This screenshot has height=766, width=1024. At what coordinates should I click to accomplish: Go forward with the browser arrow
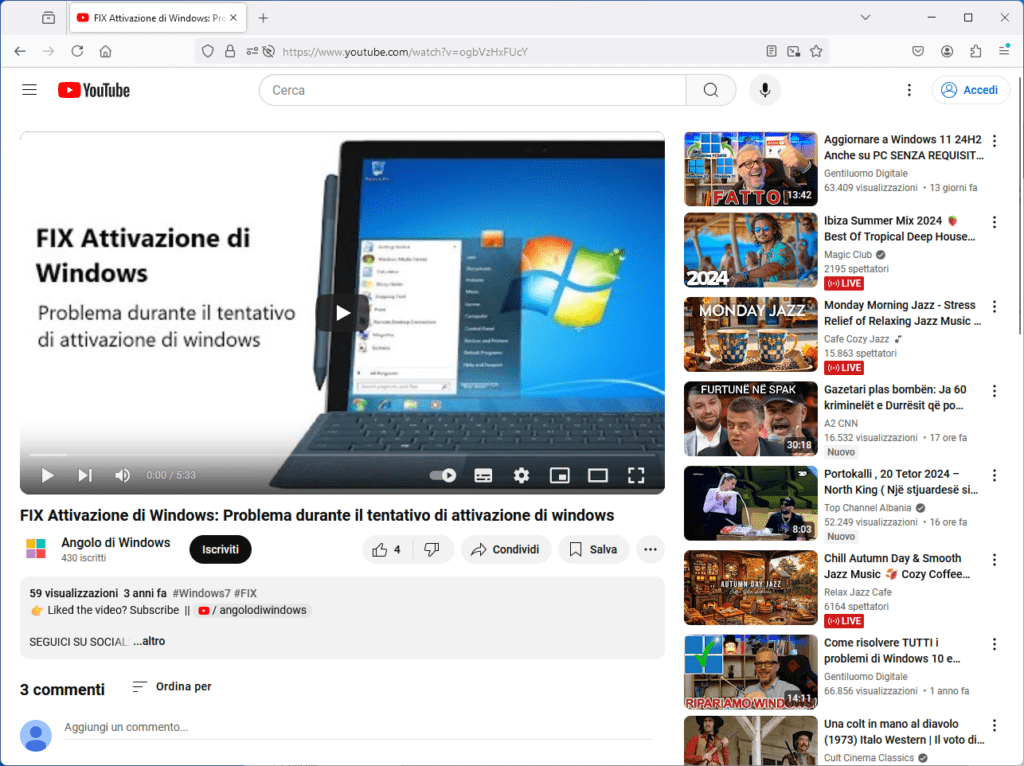pyautogui.click(x=48, y=51)
